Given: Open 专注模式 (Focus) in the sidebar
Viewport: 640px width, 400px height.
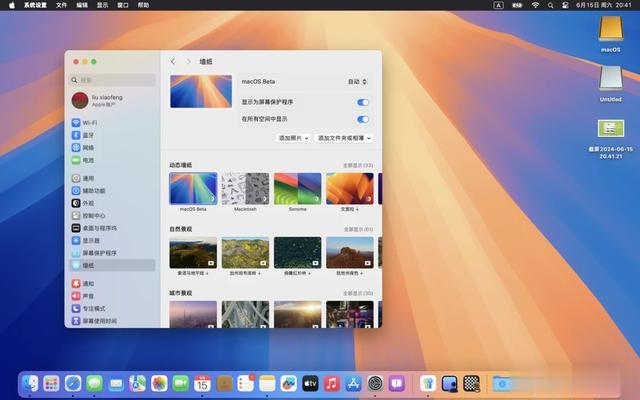Looking at the screenshot, I should coord(113,309).
